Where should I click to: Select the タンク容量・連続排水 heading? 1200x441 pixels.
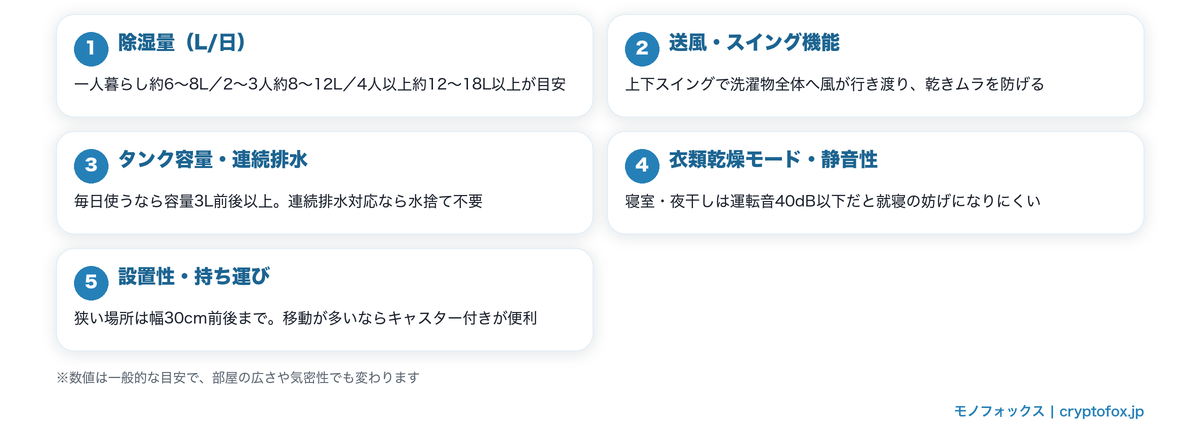point(219,159)
